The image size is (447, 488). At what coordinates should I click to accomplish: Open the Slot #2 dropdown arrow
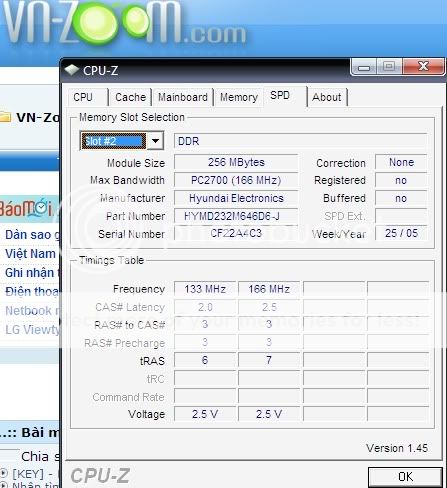point(155,141)
